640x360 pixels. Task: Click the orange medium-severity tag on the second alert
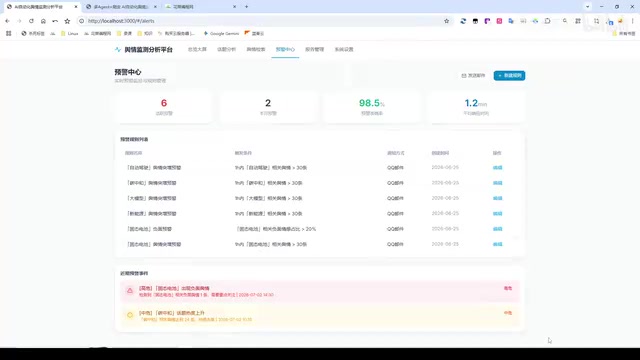[x=508, y=313]
